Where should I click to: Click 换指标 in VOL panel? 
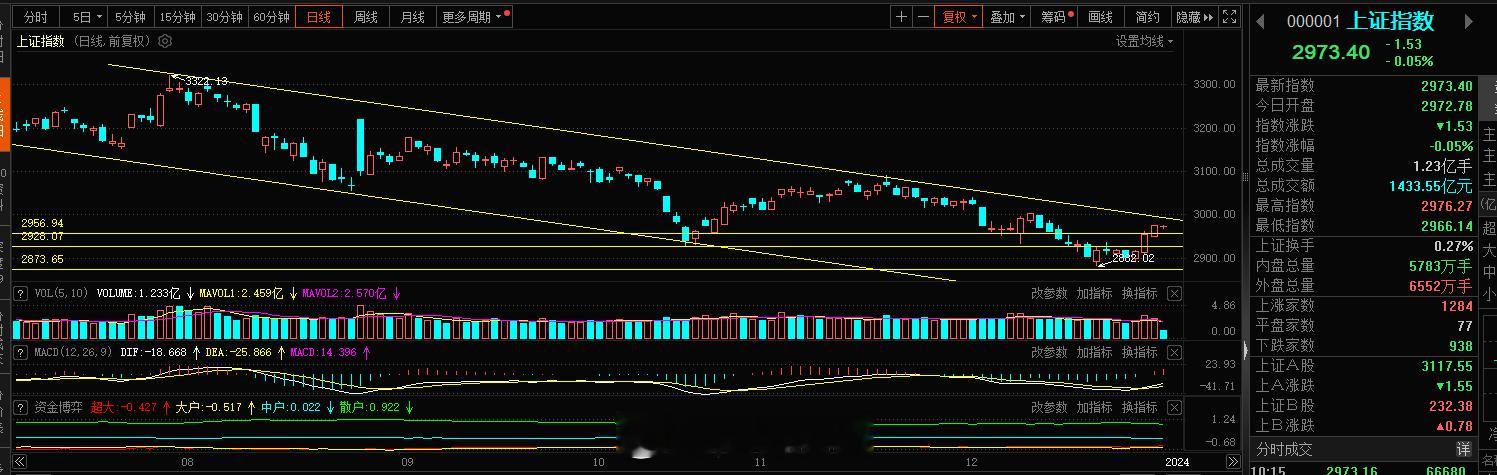(x=1140, y=293)
